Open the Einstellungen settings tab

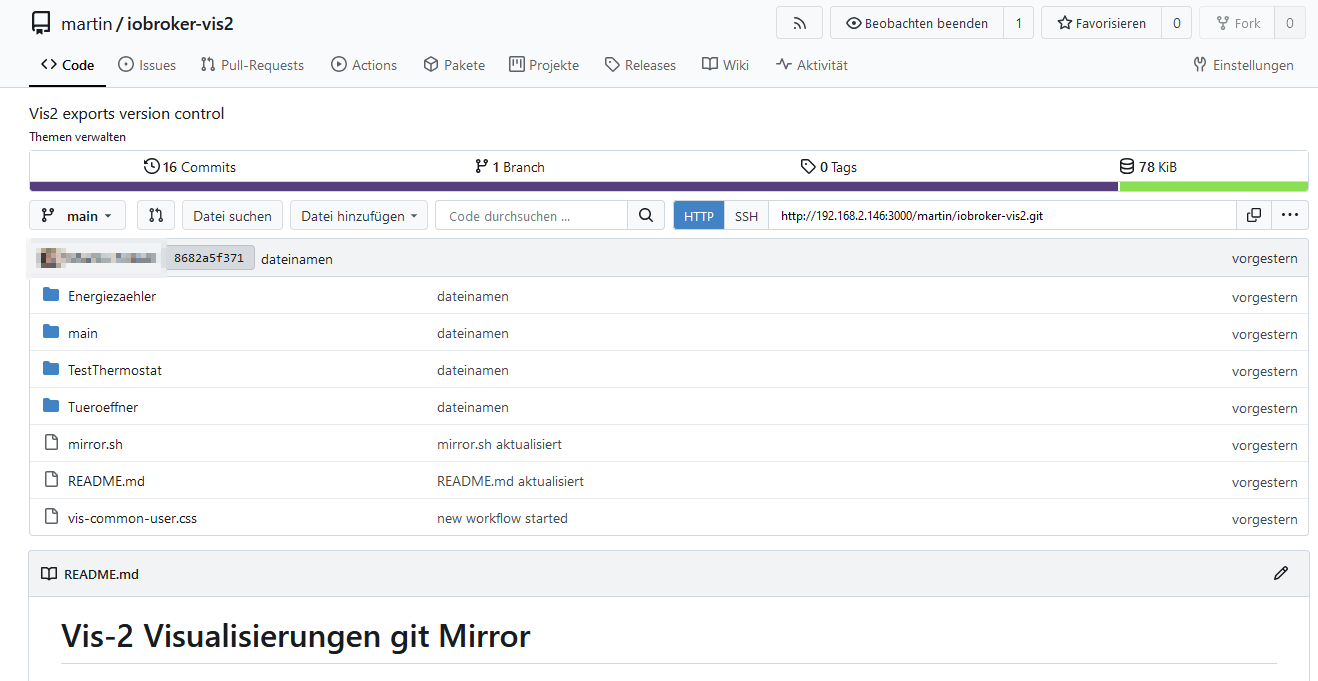tap(1243, 65)
